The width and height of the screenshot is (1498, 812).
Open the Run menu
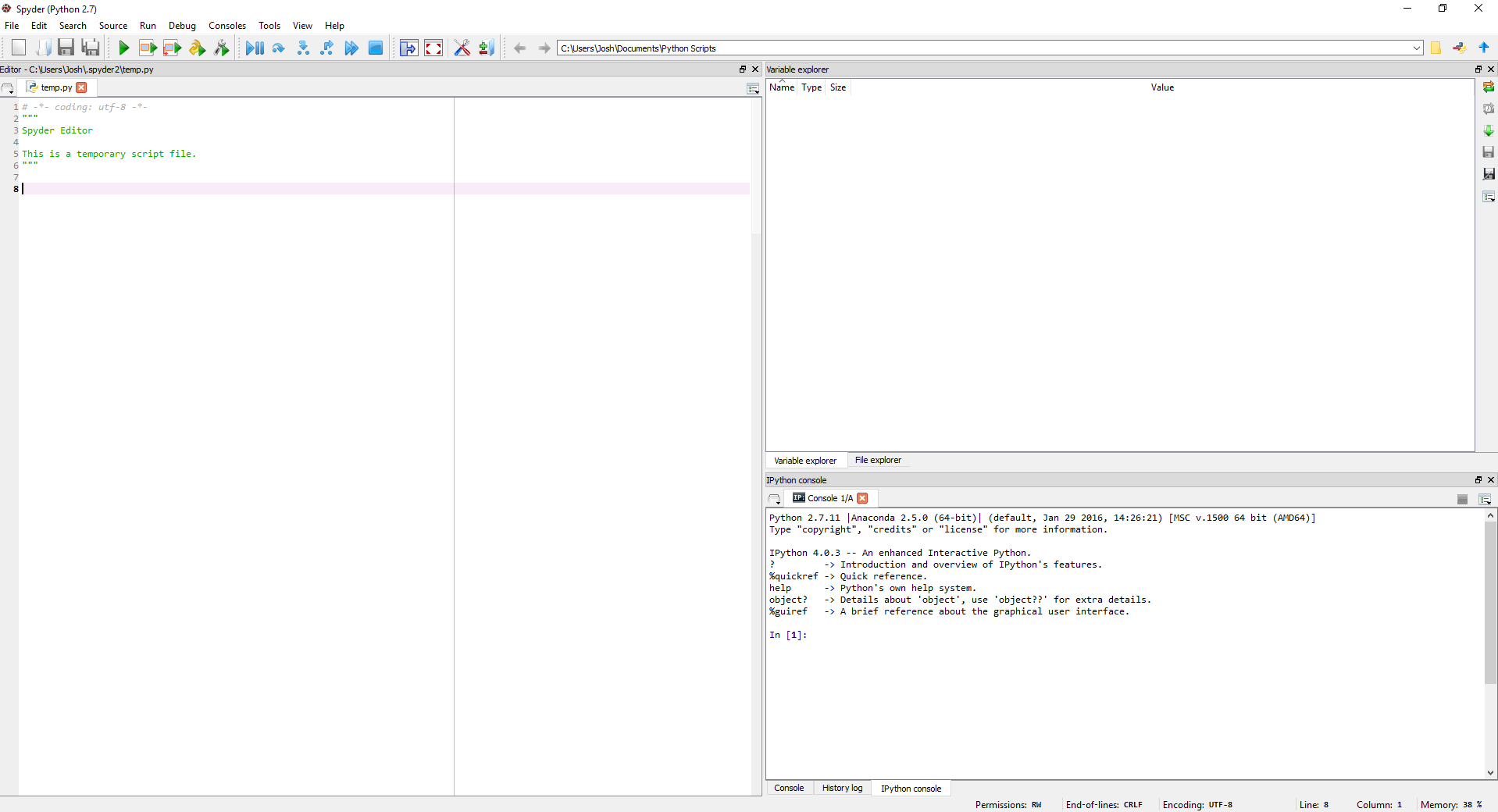(148, 26)
